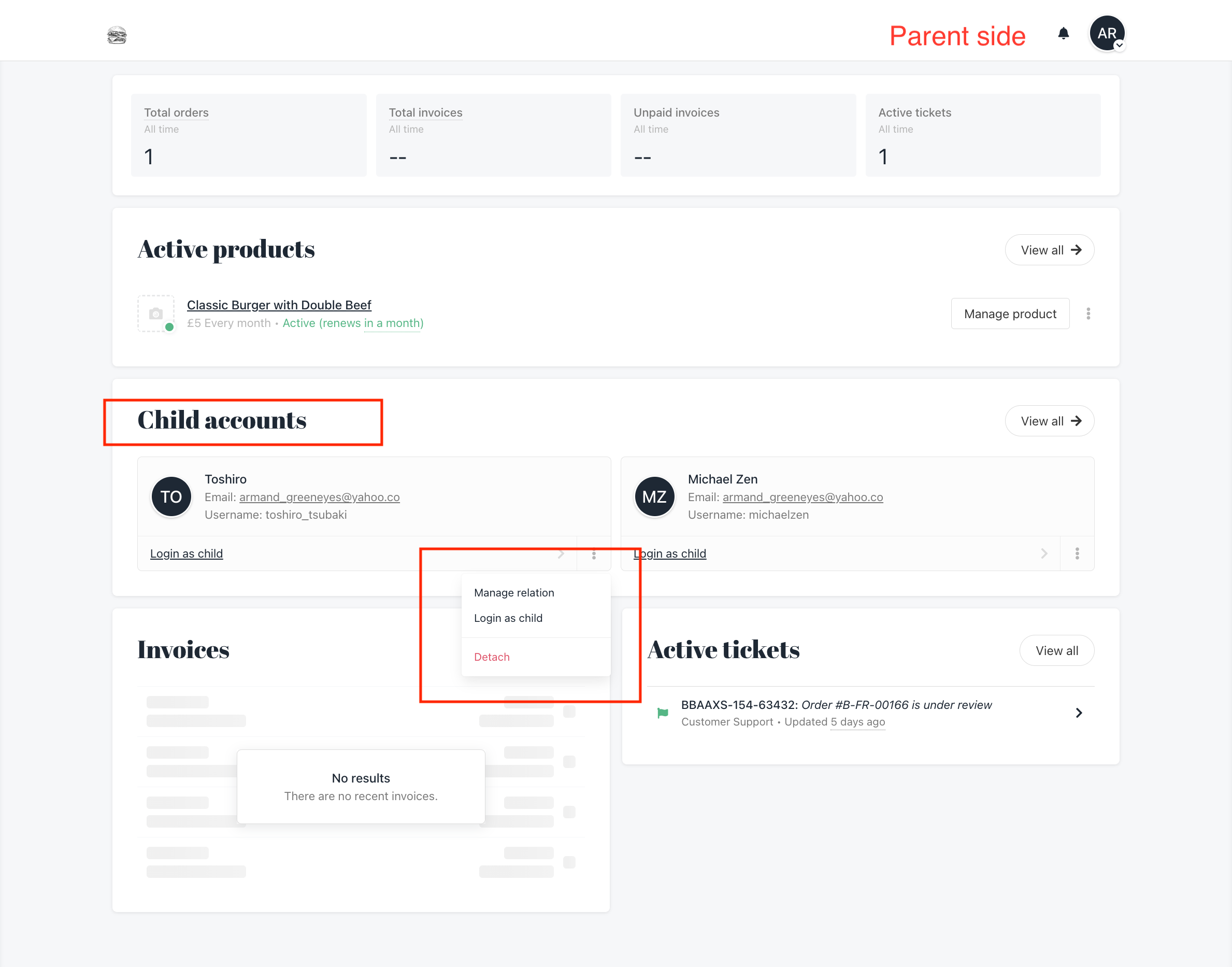
Task: Click 'Login as child' for Toshiro account
Action: (187, 553)
